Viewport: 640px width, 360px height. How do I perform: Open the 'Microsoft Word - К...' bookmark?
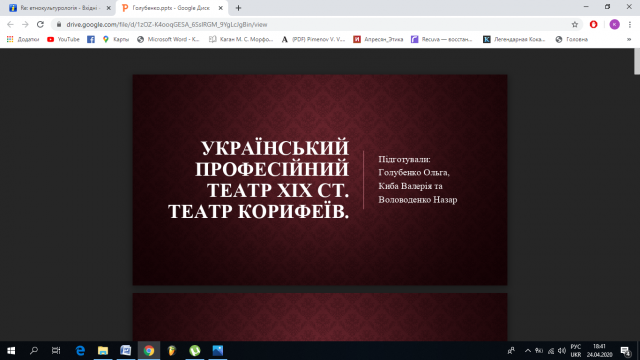(x=168, y=39)
